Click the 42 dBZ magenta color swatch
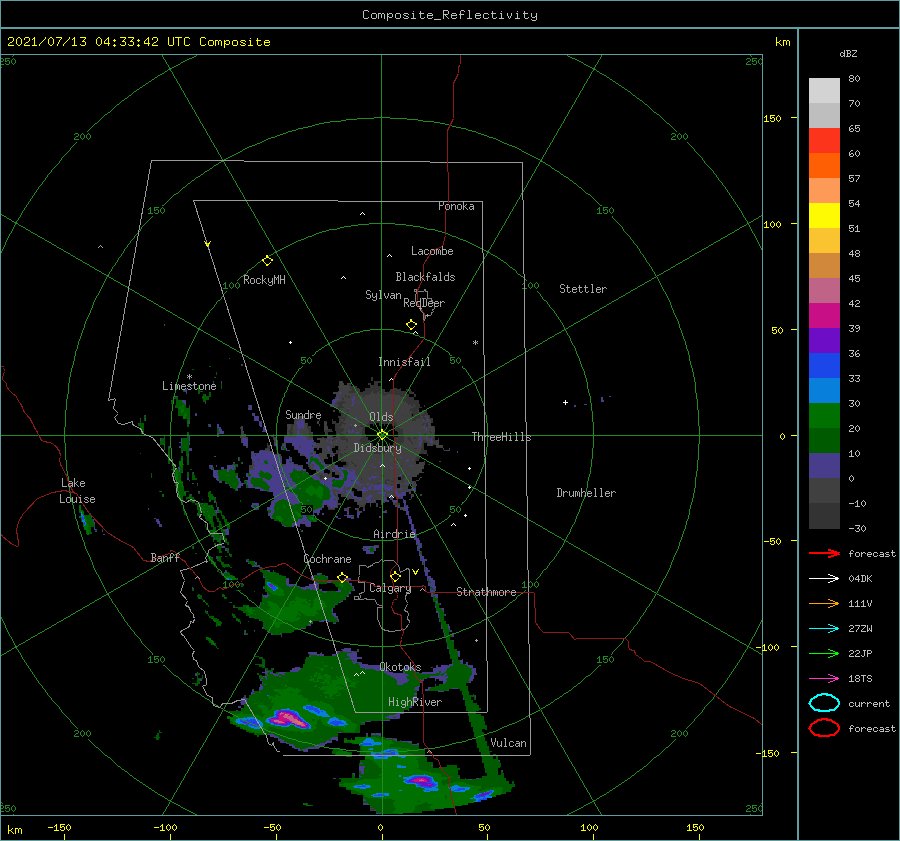The width and height of the screenshot is (900, 841). [x=824, y=315]
